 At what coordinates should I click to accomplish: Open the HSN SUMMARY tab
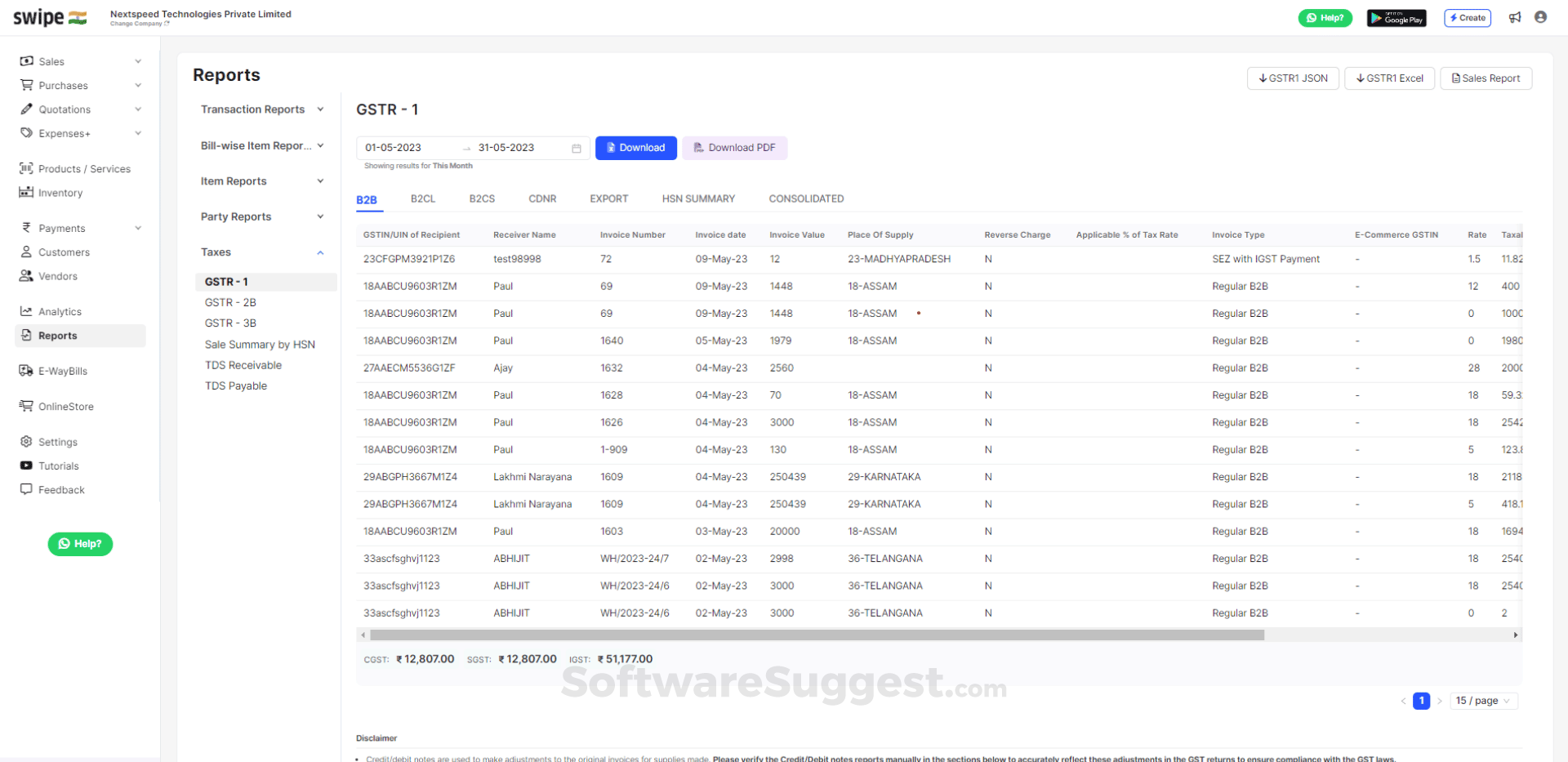[x=699, y=198]
